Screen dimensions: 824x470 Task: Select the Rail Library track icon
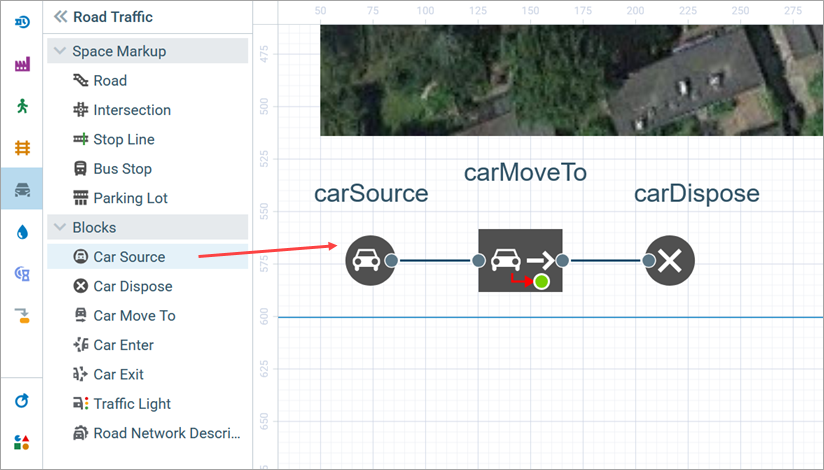point(21,148)
